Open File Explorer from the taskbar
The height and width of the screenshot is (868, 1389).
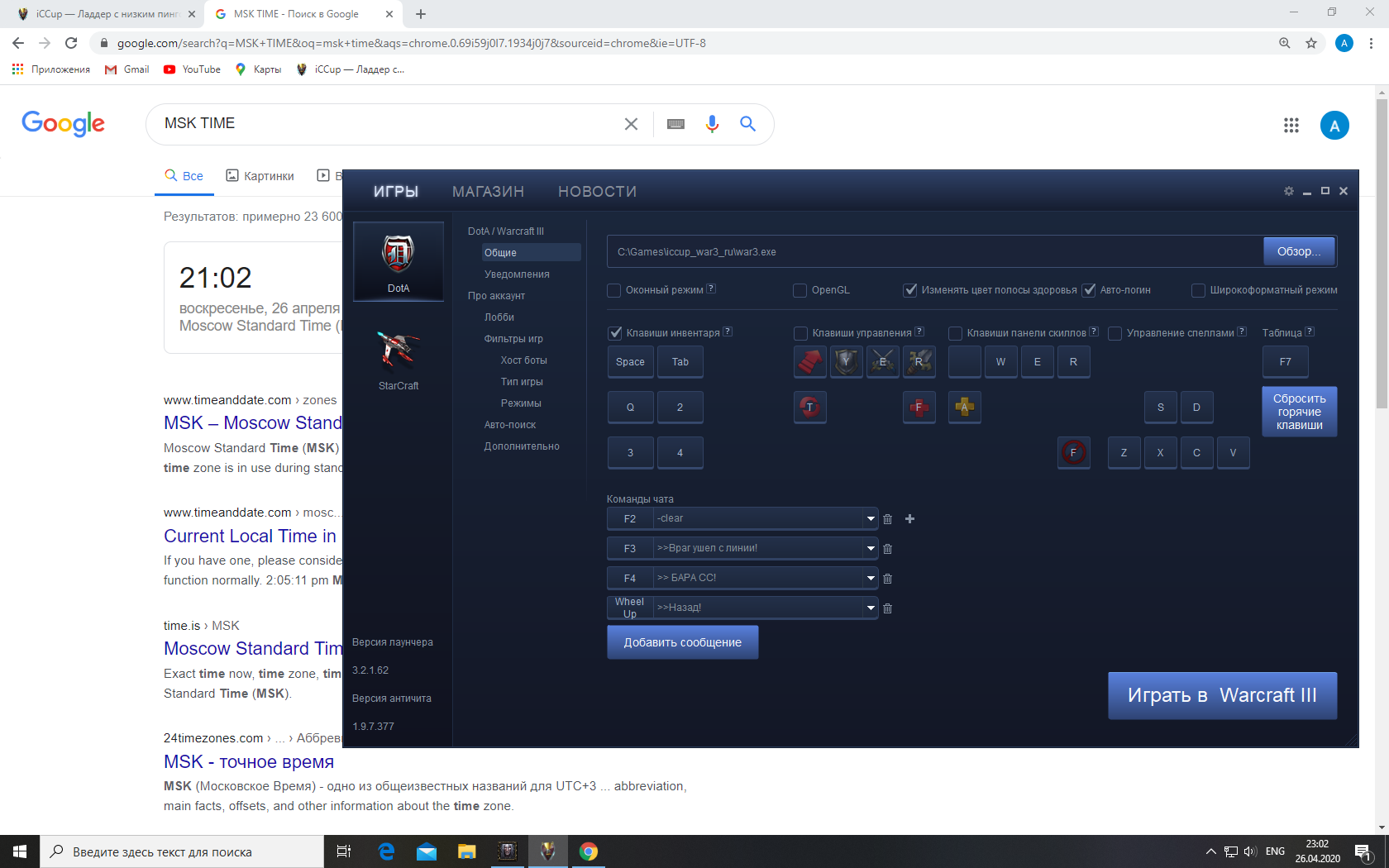466,851
